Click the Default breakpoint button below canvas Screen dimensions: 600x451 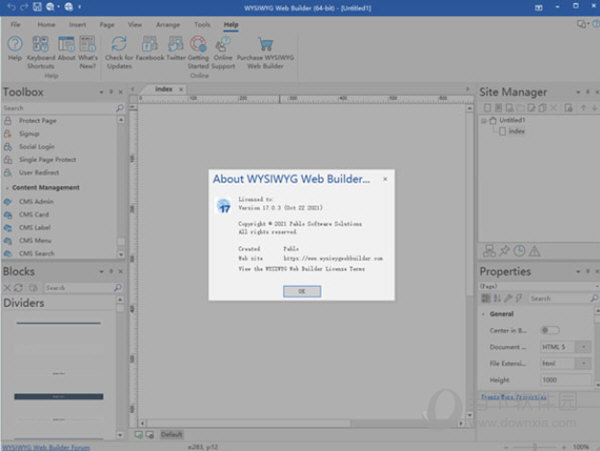[x=171, y=435]
